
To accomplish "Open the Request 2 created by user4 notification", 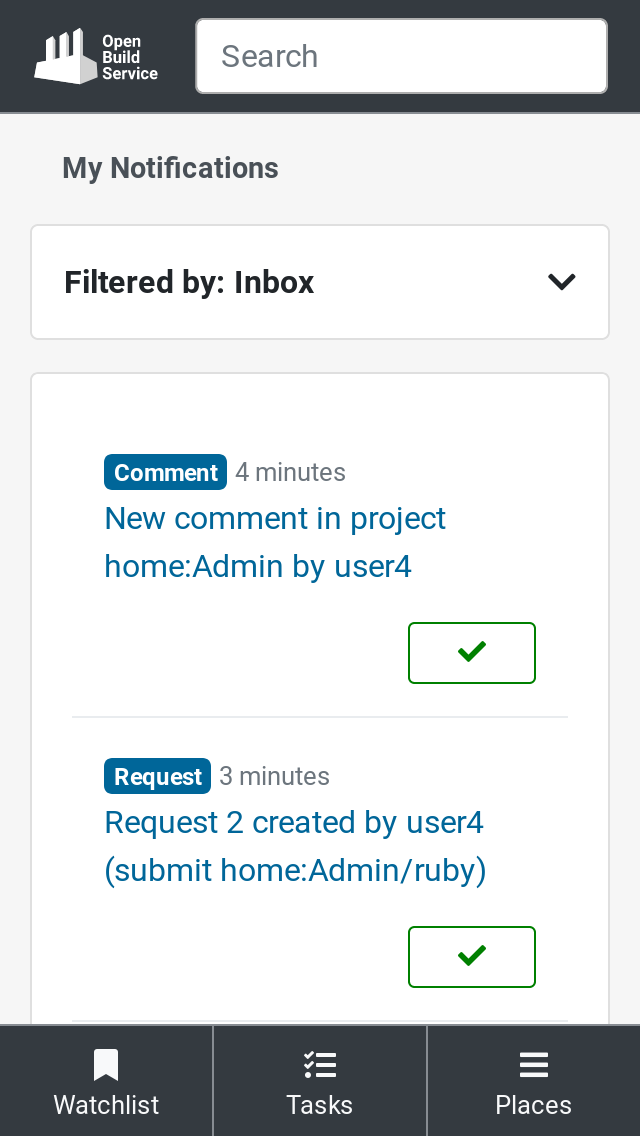I will click(x=294, y=846).
